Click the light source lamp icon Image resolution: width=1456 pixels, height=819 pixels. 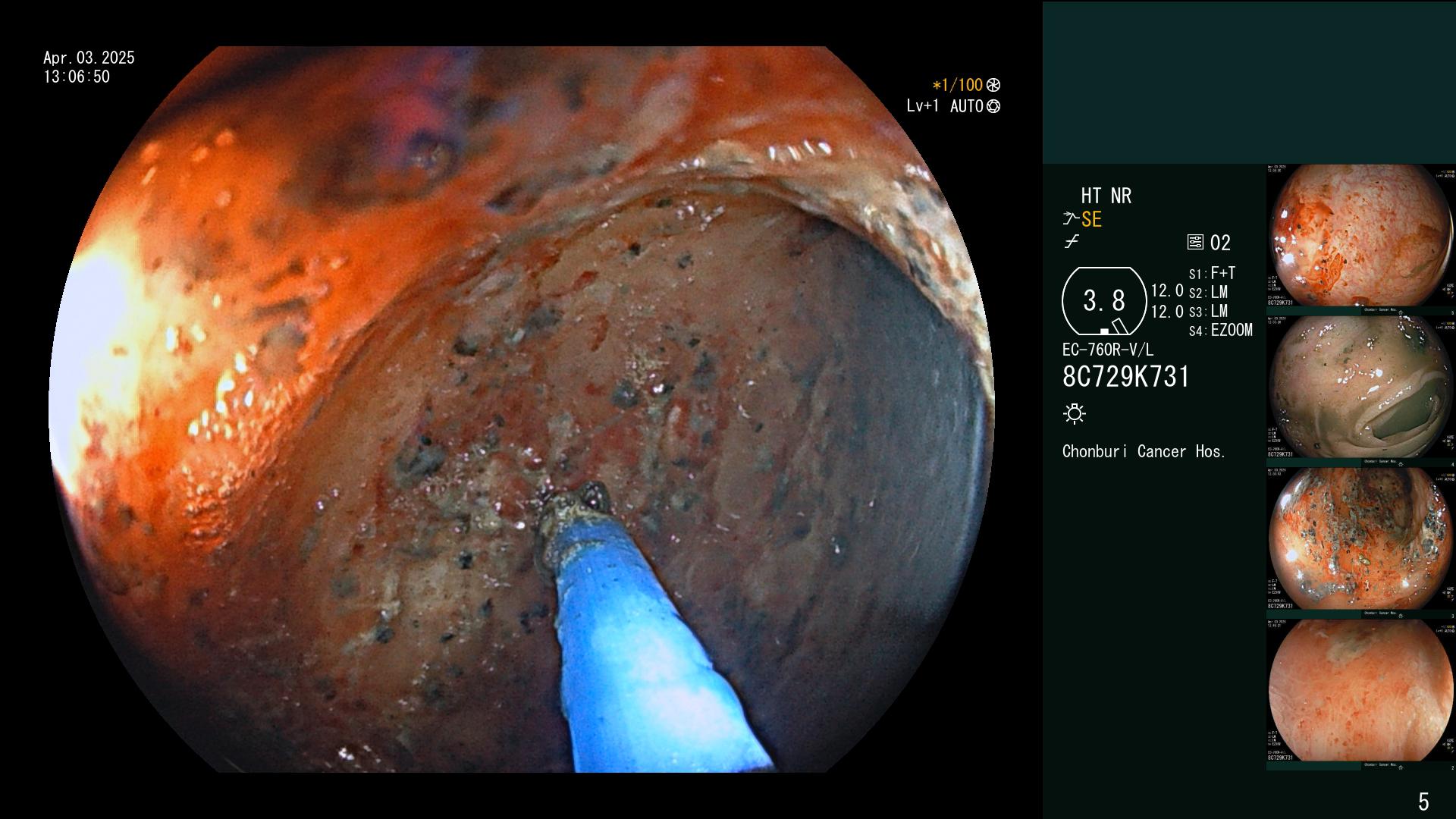[x=1075, y=413]
